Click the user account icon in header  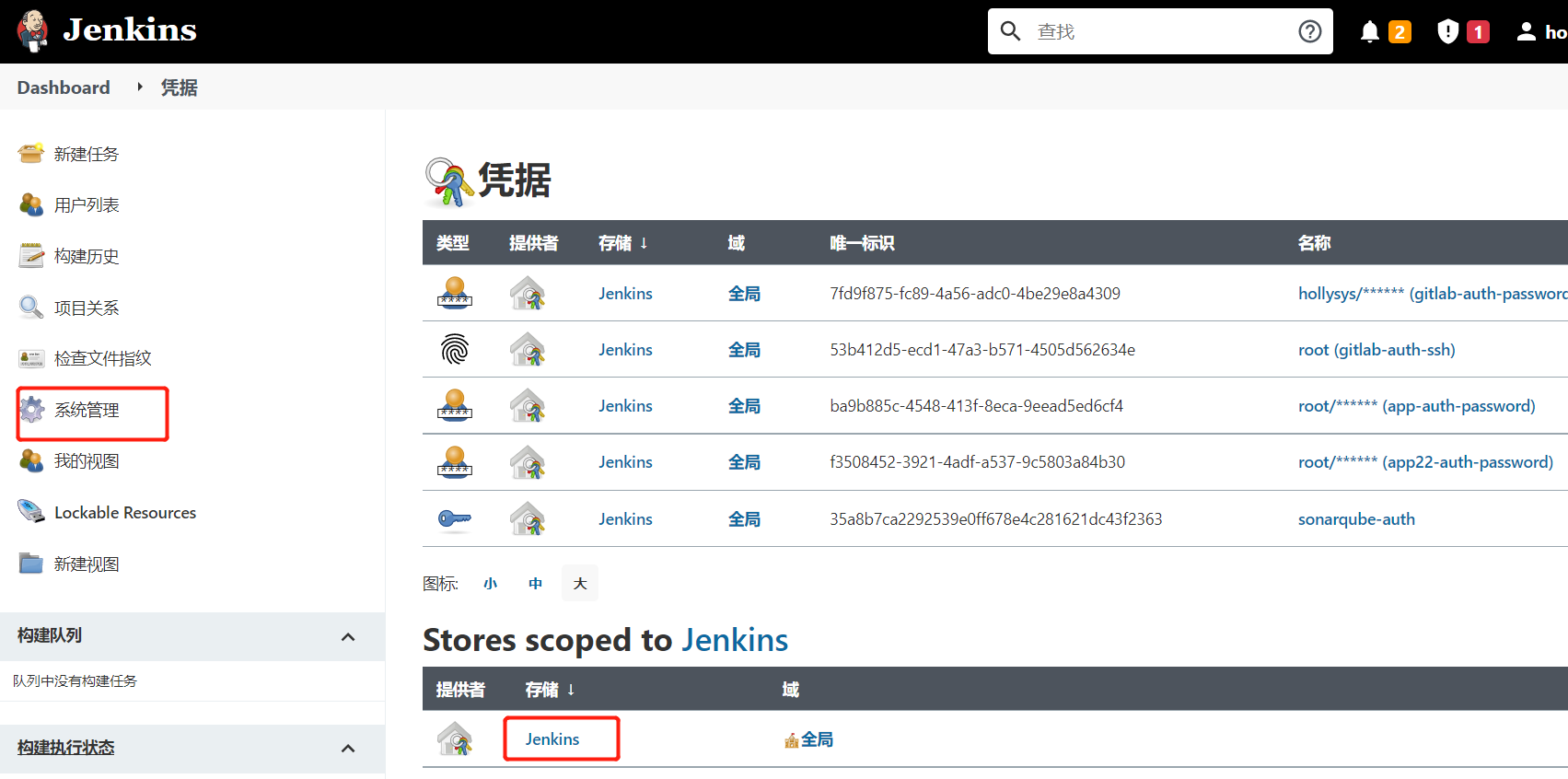[1526, 32]
